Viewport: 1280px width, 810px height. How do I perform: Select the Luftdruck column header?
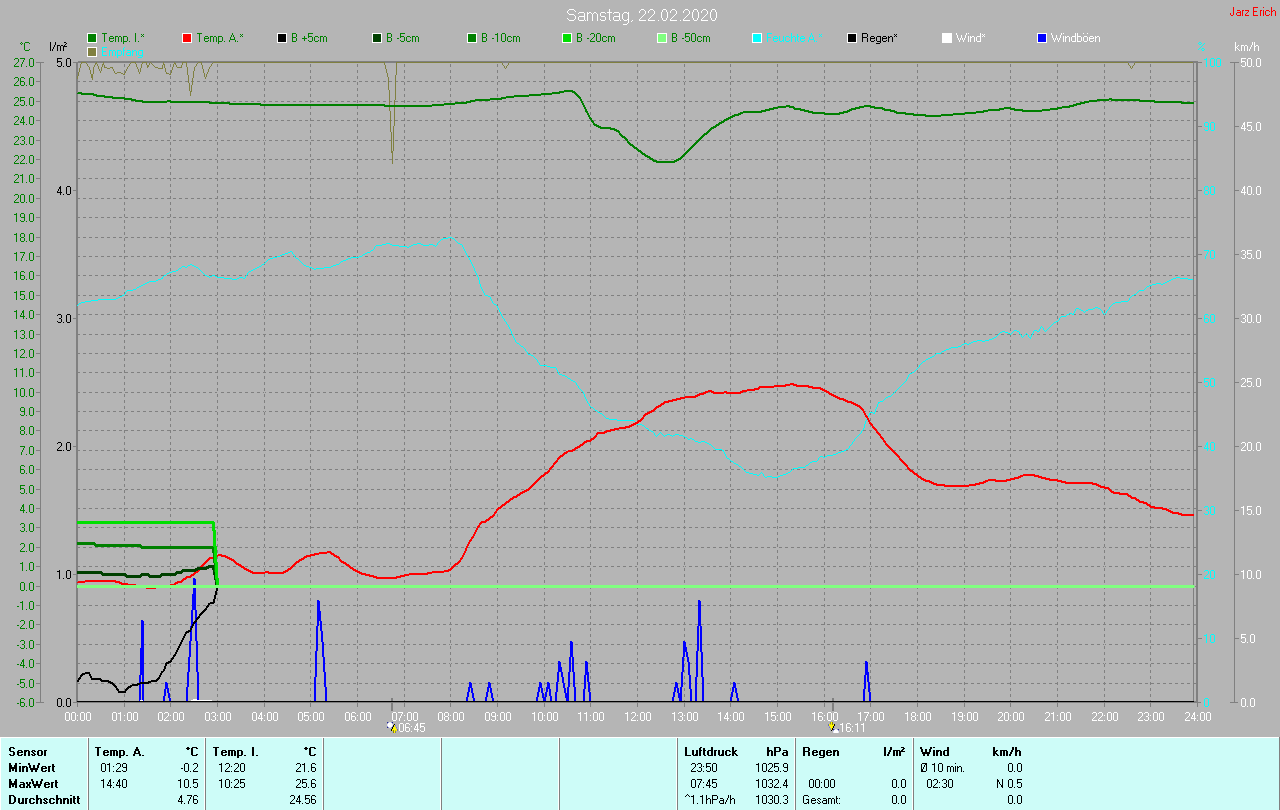[x=709, y=751]
